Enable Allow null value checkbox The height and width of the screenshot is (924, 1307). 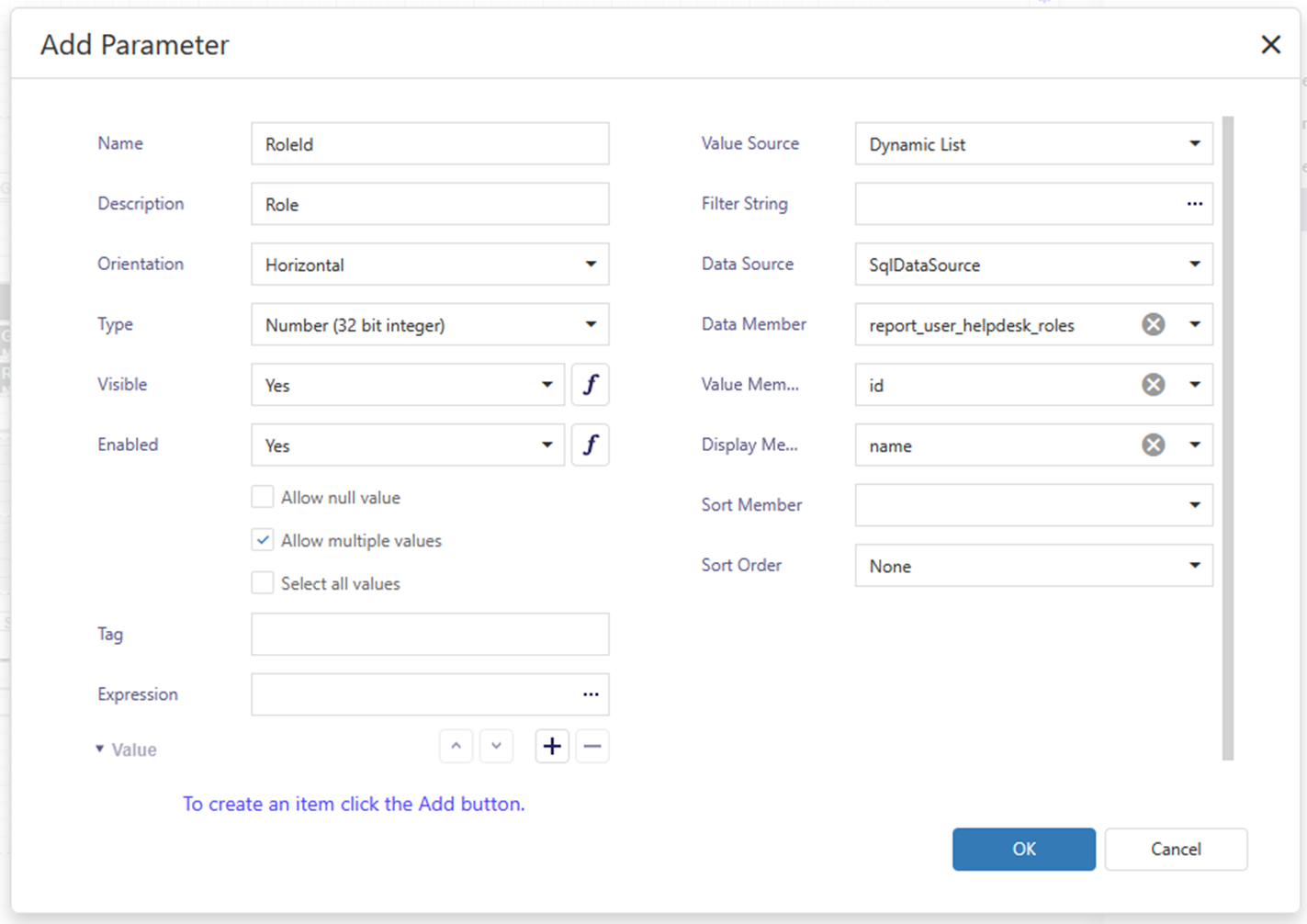[x=263, y=498]
